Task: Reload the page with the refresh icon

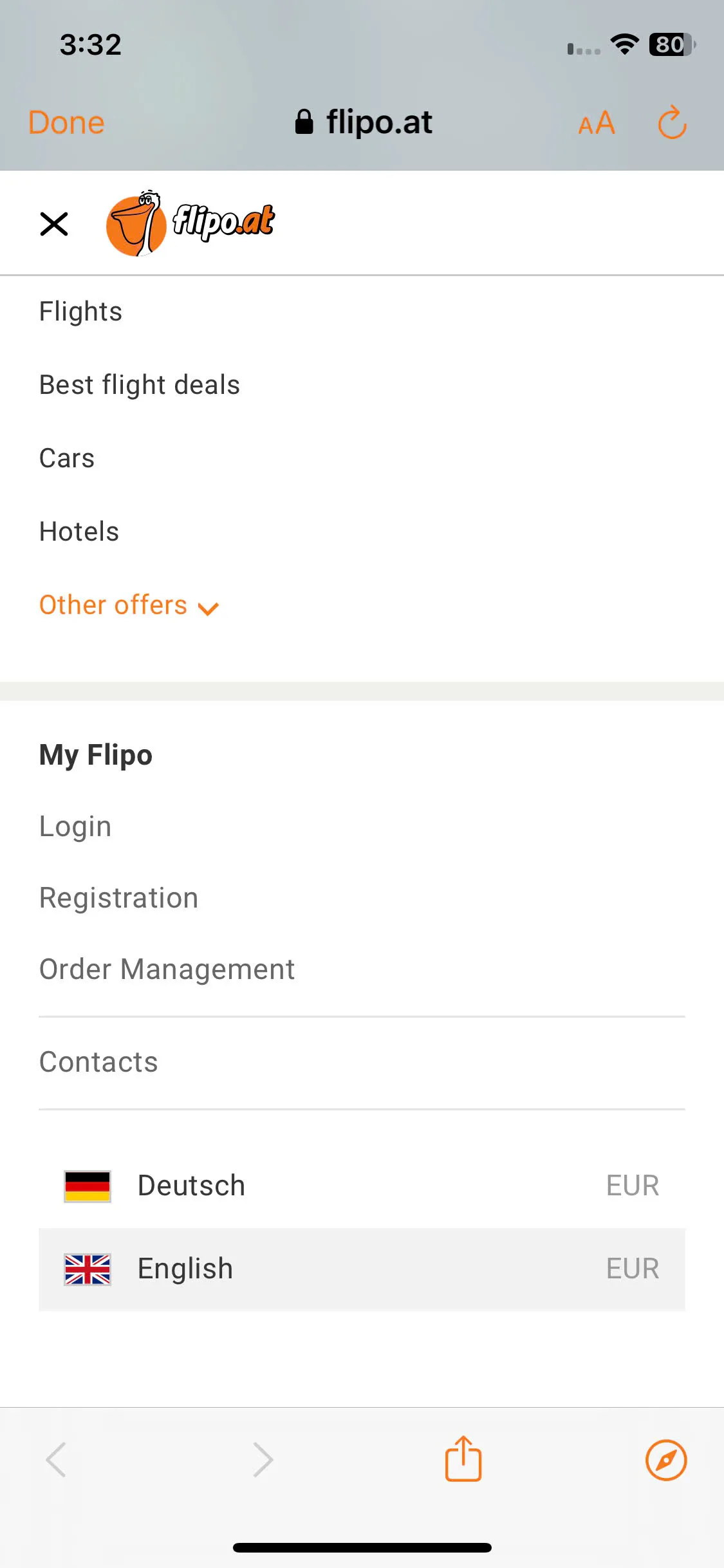Action: [672, 122]
